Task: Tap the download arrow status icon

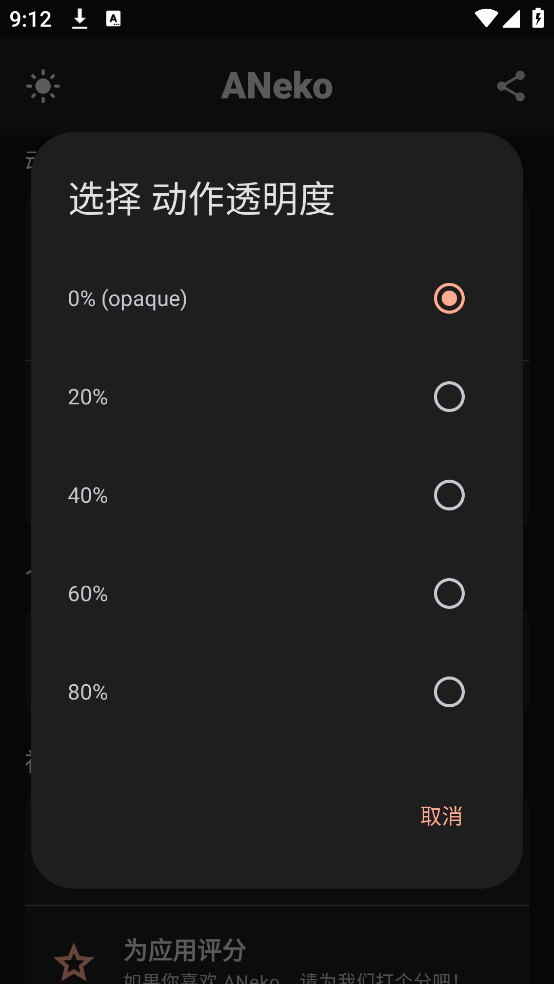Action: click(x=79, y=19)
